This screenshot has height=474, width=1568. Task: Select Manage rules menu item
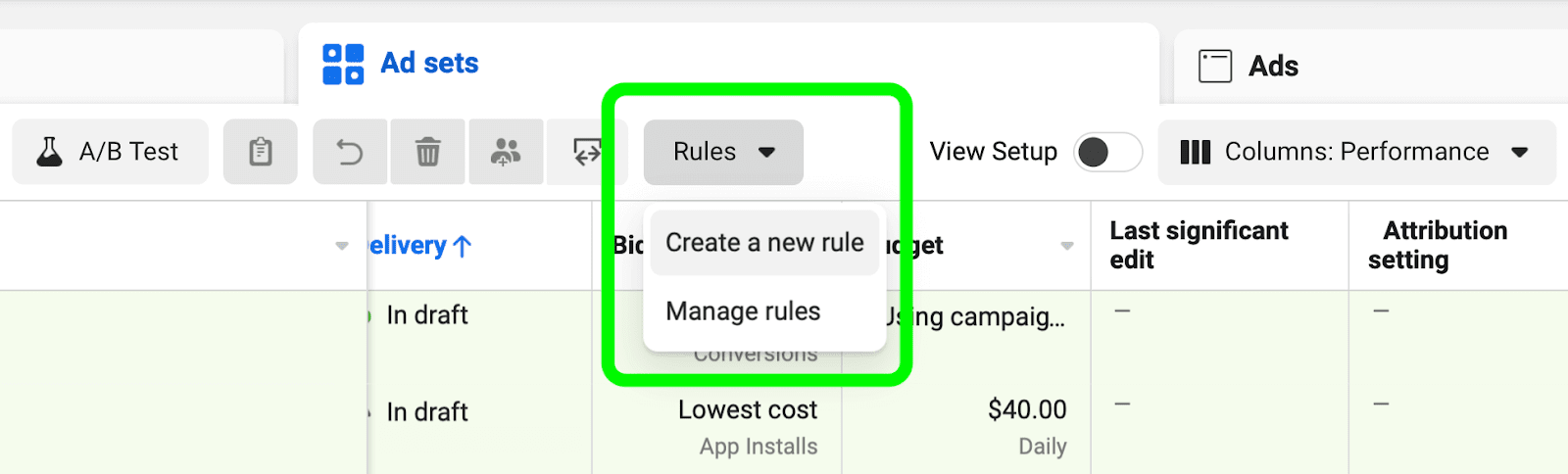(x=743, y=311)
